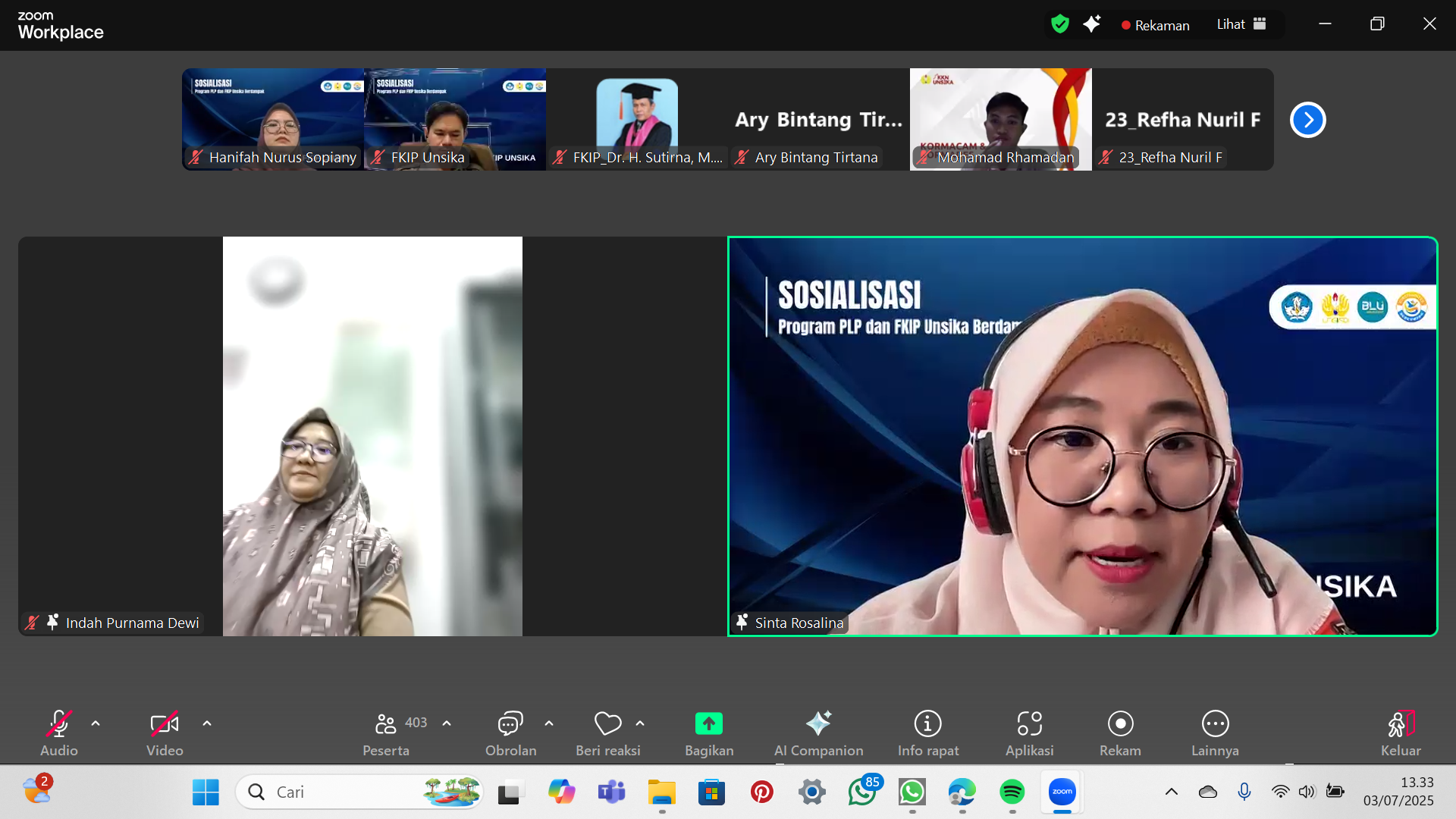Unpin Indah Purnama Dewi's video
Image resolution: width=1456 pixels, height=819 pixels.
(x=52, y=622)
